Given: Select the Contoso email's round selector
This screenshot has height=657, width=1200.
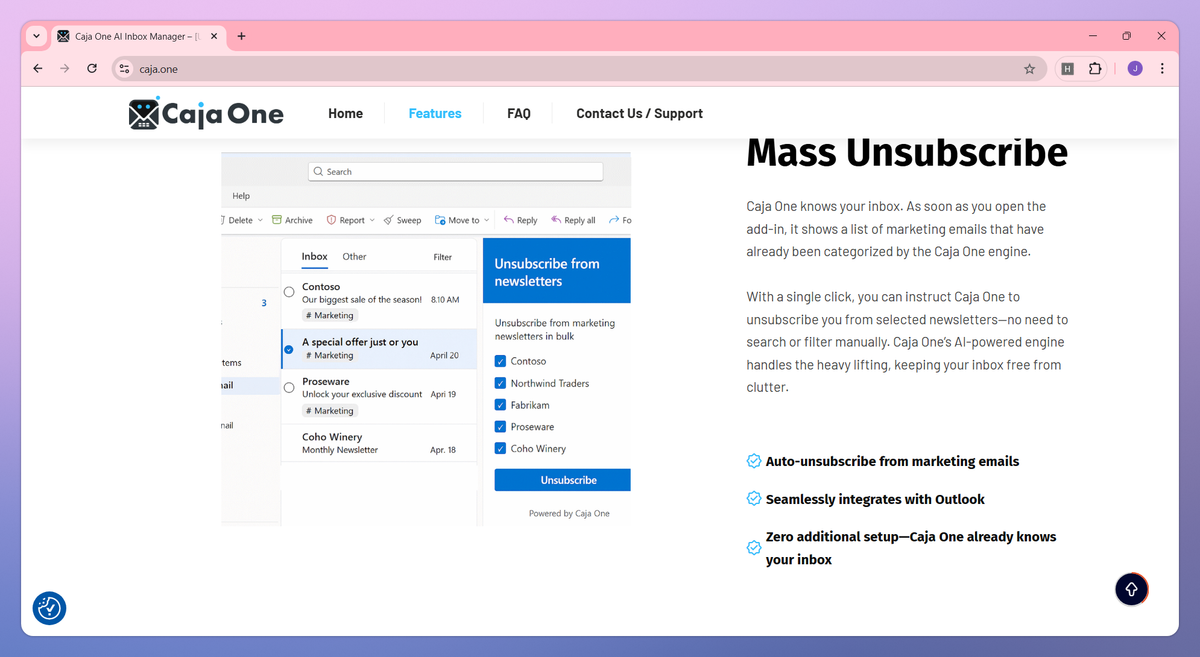Looking at the screenshot, I should coord(289,292).
